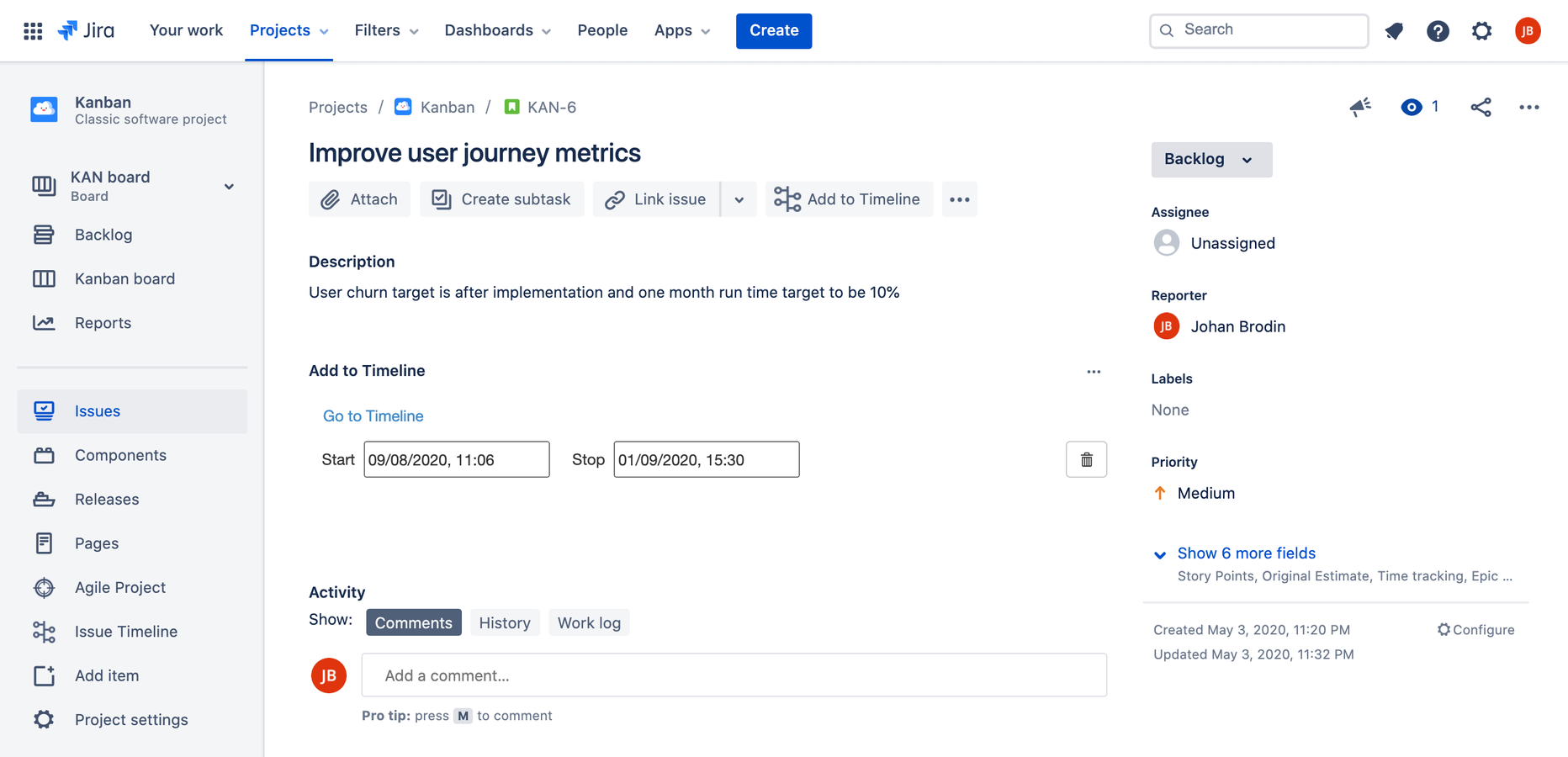
Task: Click the Medium priority arrow icon
Action: (1160, 493)
